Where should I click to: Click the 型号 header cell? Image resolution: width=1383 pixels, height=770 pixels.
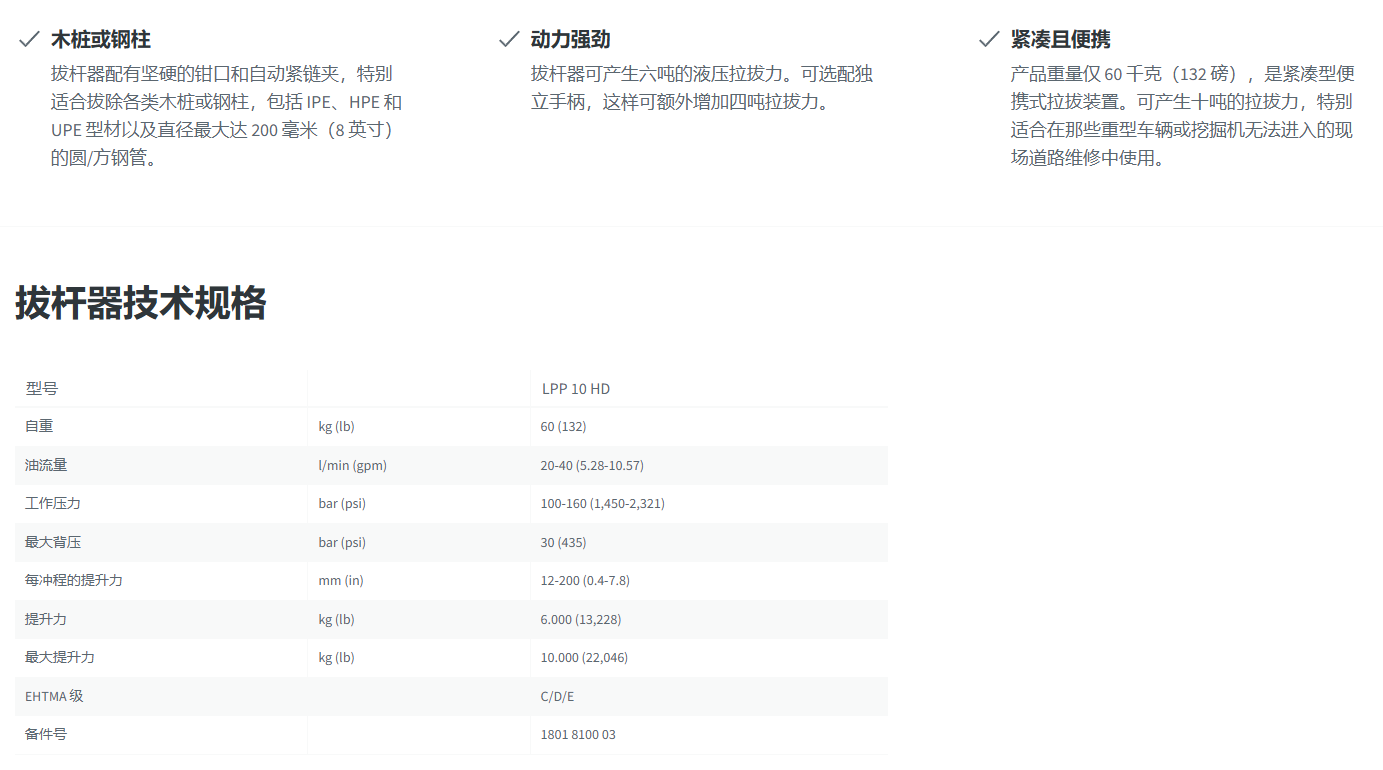point(42,389)
